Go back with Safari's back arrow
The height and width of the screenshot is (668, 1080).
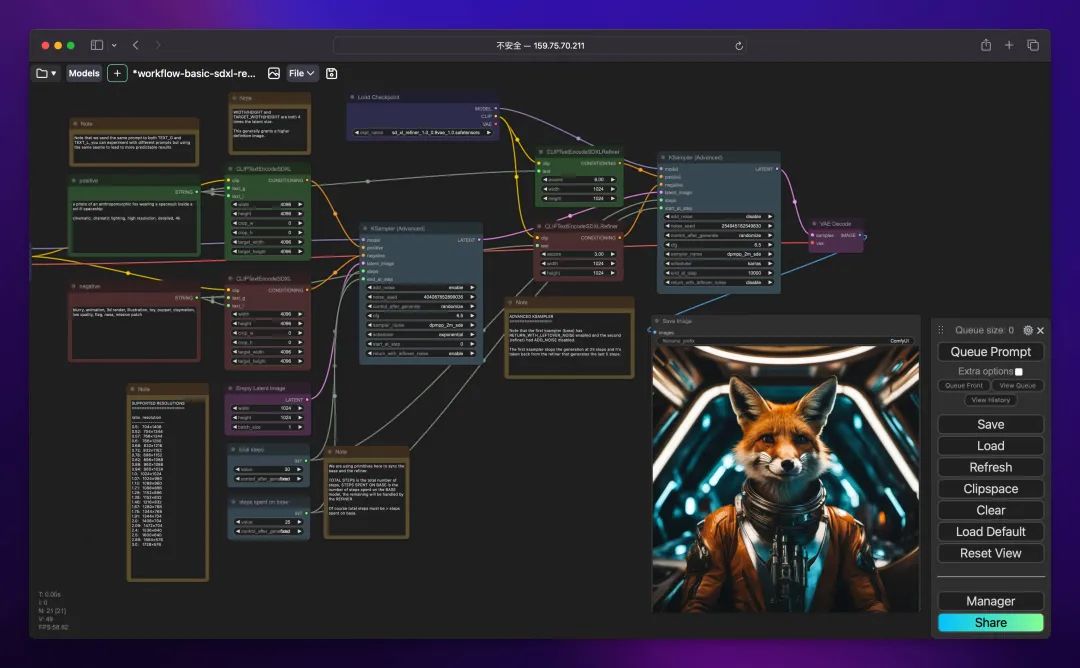pos(136,45)
